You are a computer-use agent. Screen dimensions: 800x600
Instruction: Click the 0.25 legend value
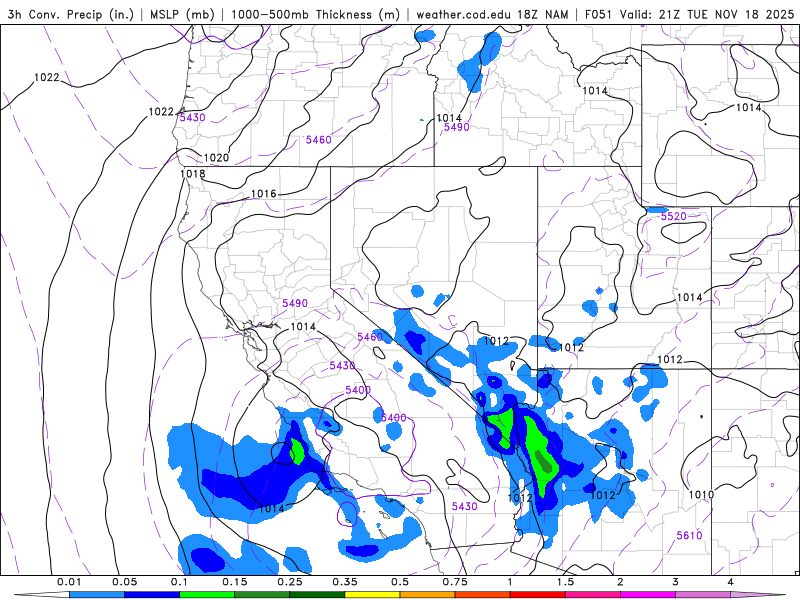click(290, 582)
